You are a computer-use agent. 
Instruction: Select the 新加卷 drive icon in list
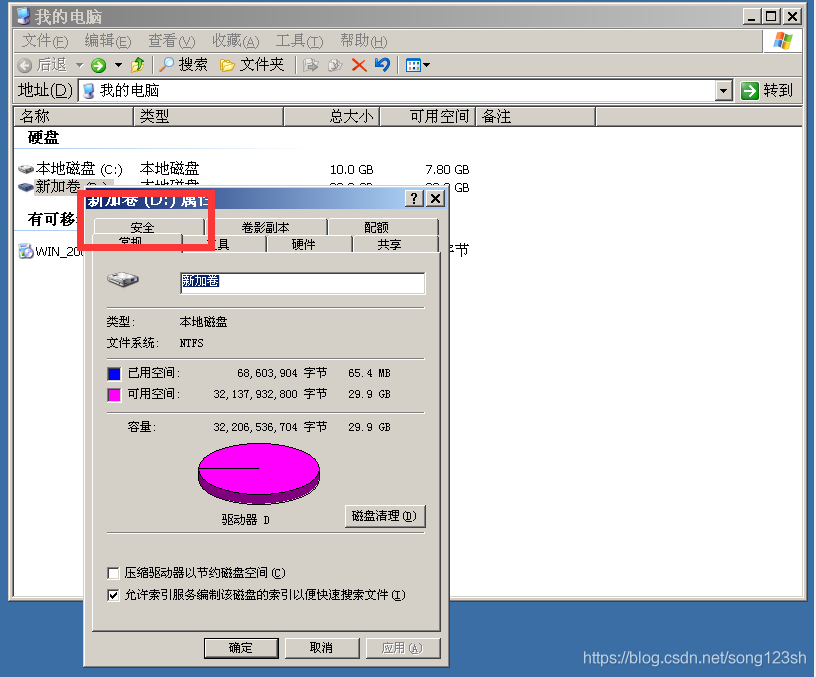tap(26, 186)
